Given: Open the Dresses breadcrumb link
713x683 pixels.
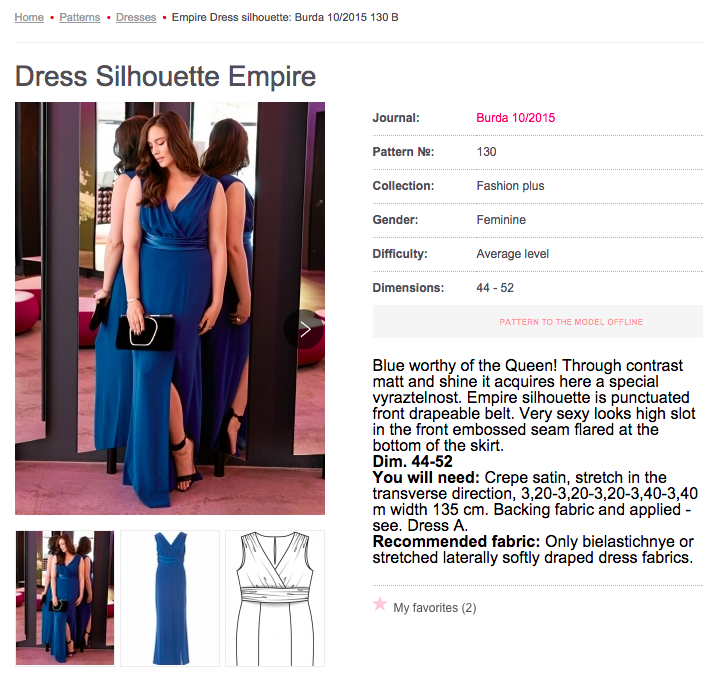Looking at the screenshot, I should (136, 17).
